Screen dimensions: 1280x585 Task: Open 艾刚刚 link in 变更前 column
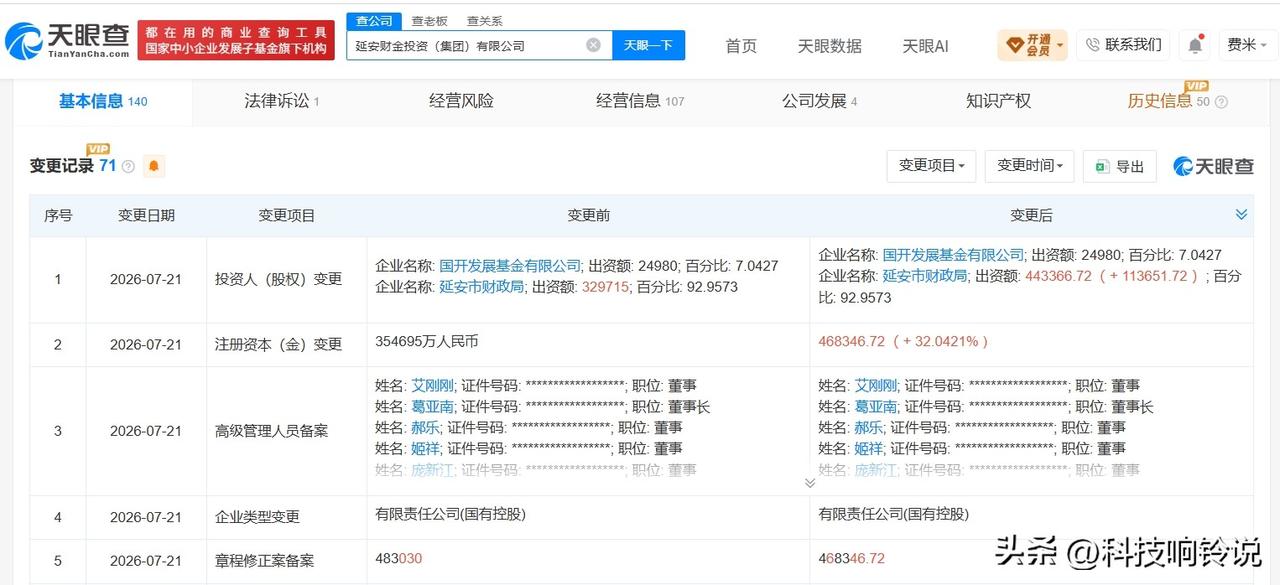pyautogui.click(x=433, y=385)
